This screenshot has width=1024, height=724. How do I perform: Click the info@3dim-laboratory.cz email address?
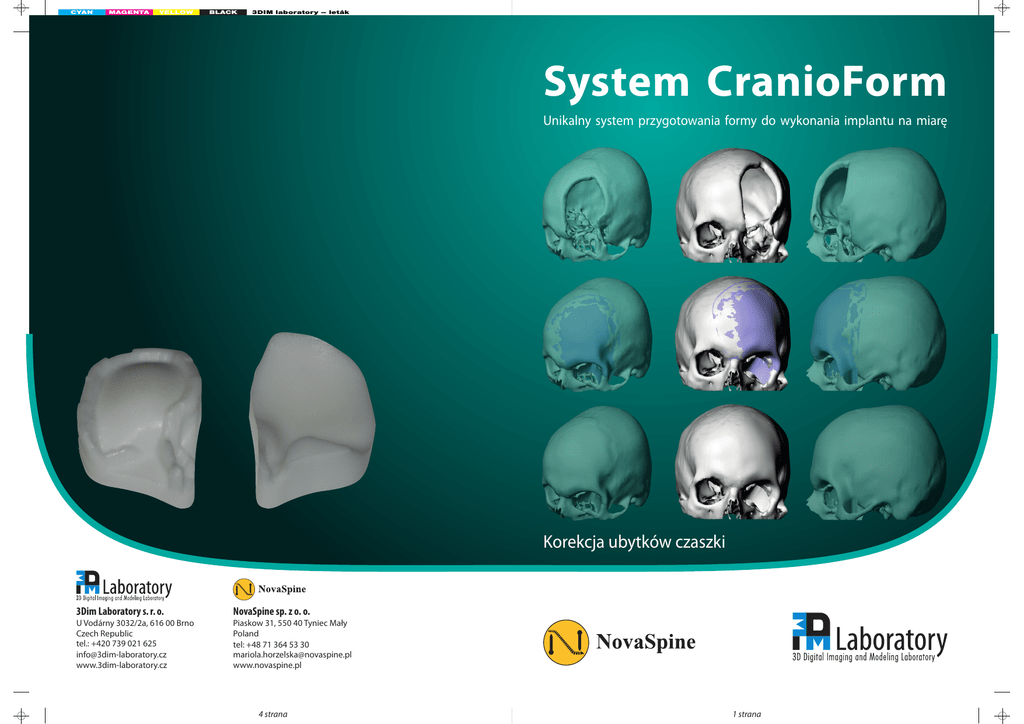point(121,654)
